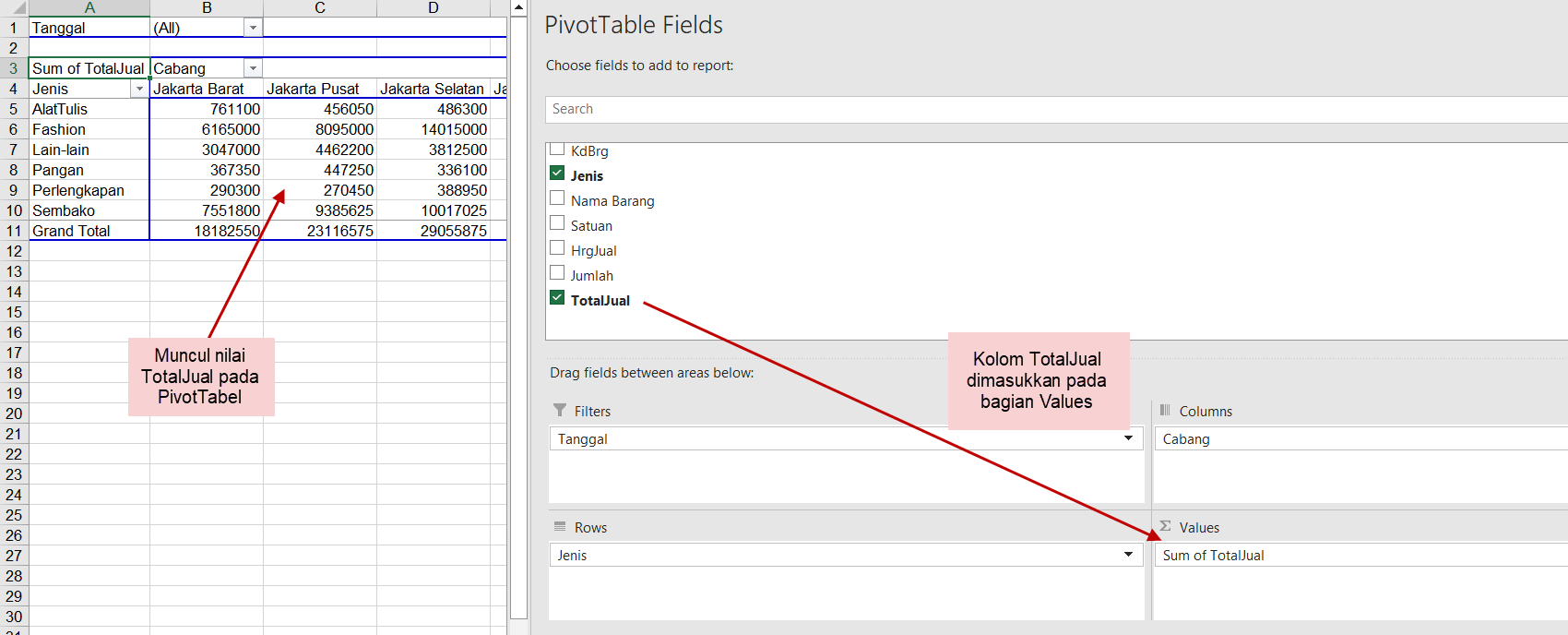Click the Filters funnel icon

point(560,411)
